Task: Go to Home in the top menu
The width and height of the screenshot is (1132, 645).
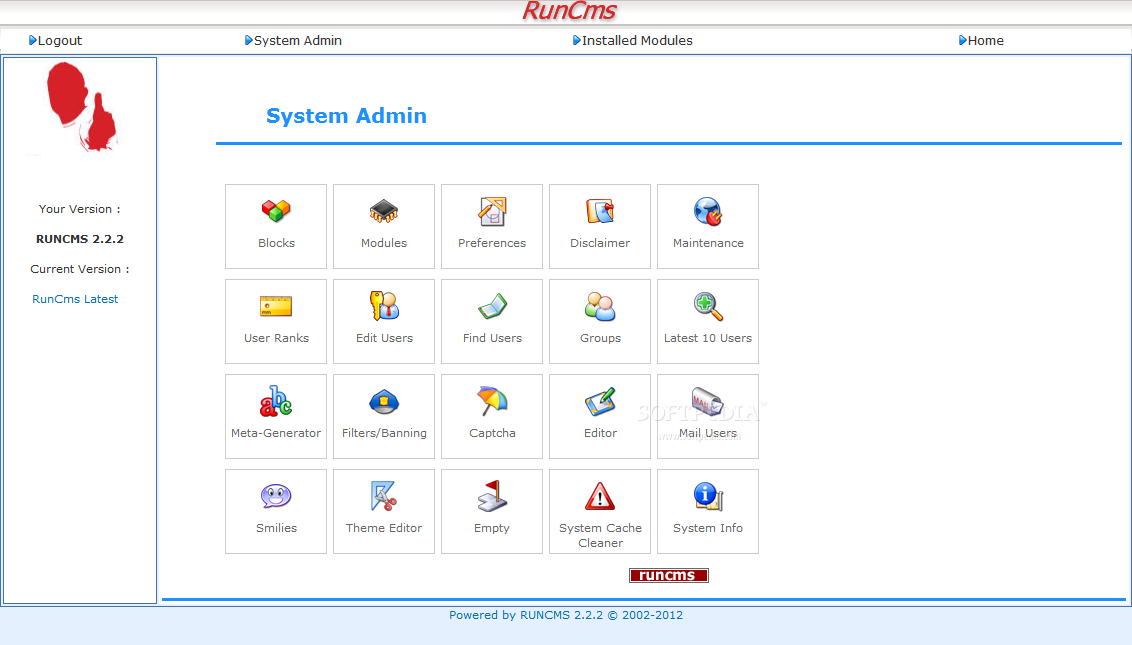Action: (x=985, y=41)
